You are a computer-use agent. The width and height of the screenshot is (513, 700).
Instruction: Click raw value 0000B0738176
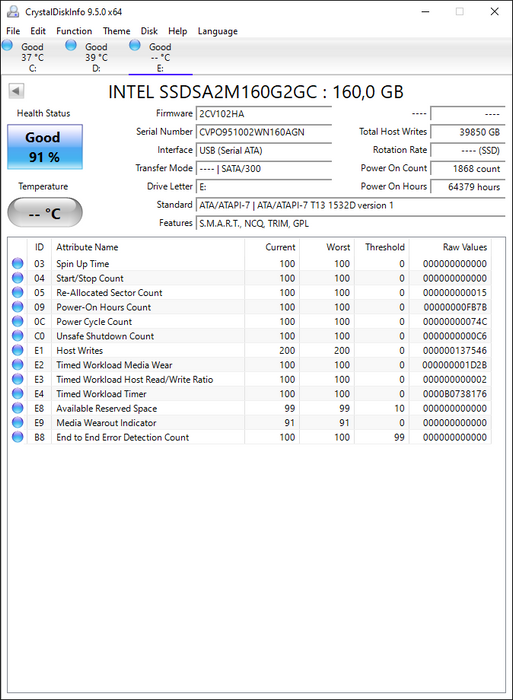(x=455, y=394)
